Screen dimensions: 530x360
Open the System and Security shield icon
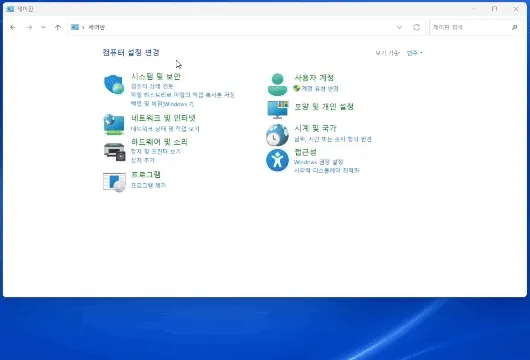[x=114, y=85]
